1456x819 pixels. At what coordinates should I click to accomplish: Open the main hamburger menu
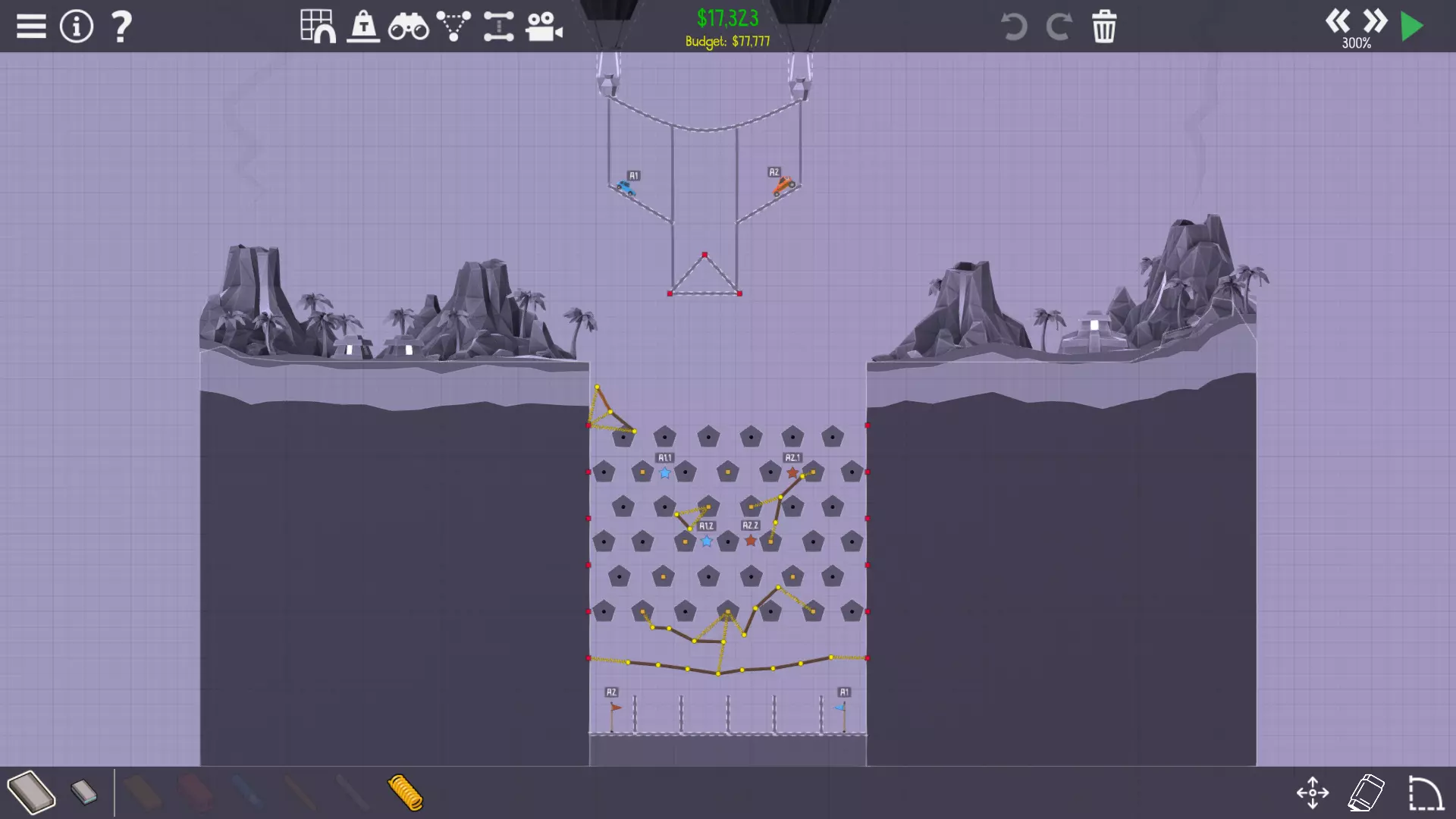[x=31, y=27]
